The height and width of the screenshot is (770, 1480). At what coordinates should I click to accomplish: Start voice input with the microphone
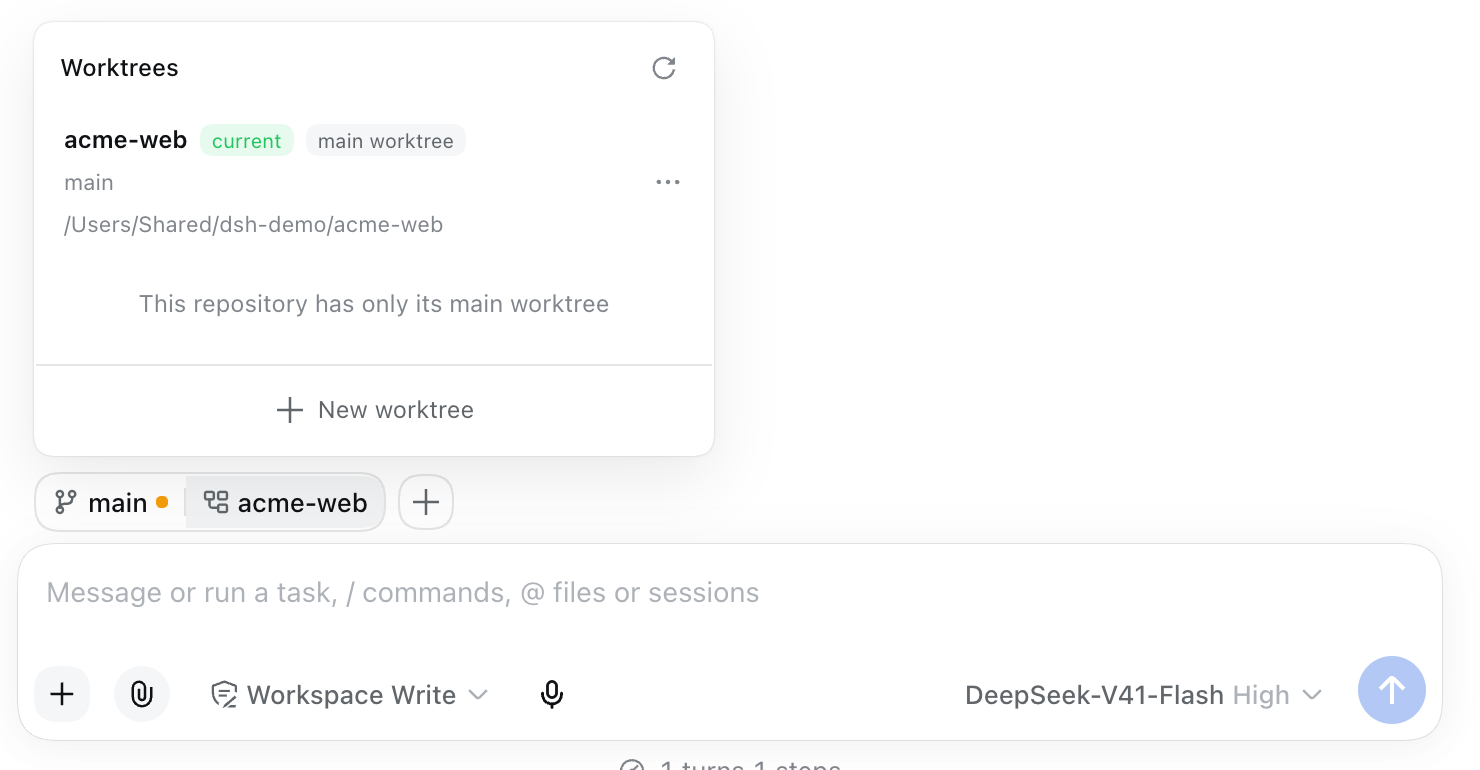pos(552,694)
